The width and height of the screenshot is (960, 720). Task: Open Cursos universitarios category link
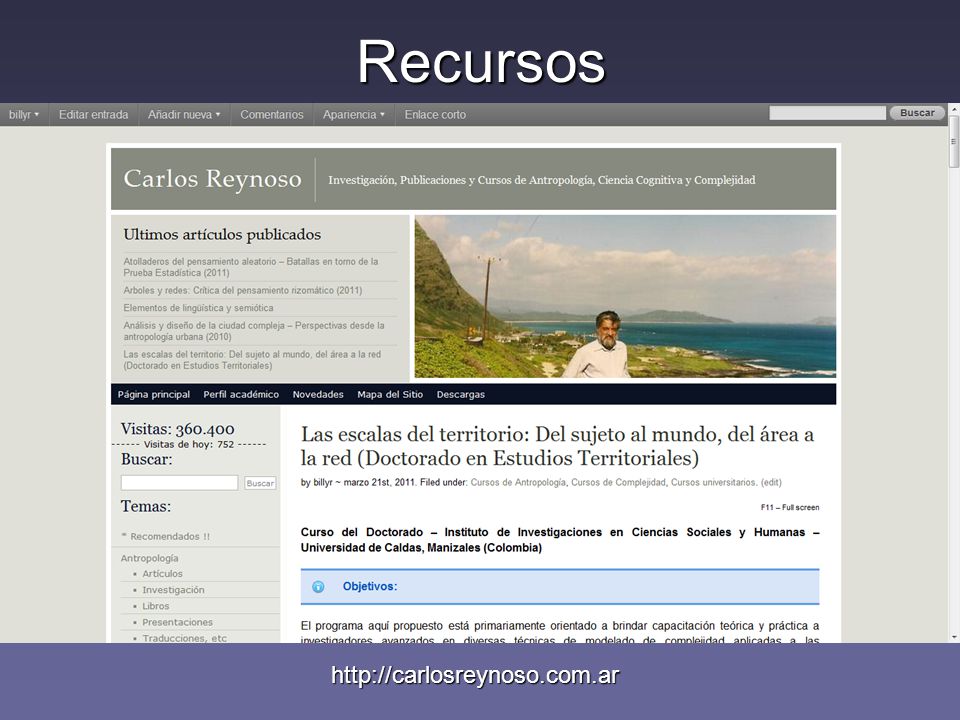[713, 482]
